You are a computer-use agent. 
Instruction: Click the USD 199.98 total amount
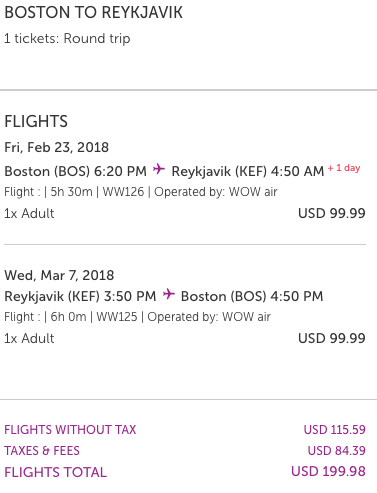pos(328,471)
